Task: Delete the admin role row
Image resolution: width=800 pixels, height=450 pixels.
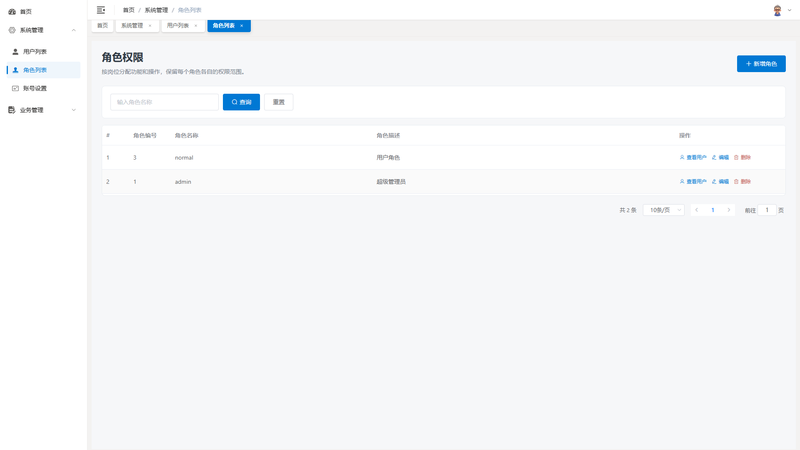Action: [742, 182]
